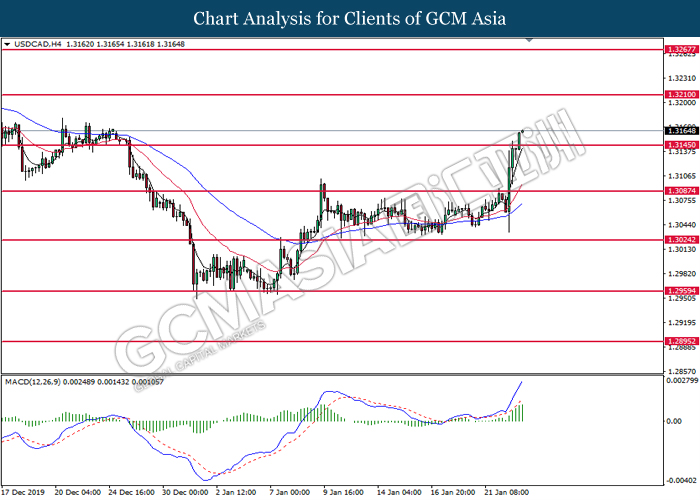Viewport: 700px width, 500px height.
Task: Click the 14 Jan 04:00 time label
Action: click(x=399, y=492)
